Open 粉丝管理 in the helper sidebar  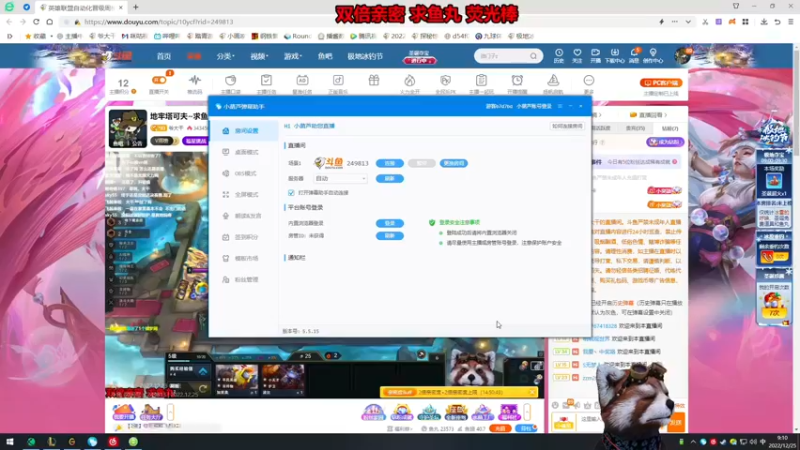click(x=244, y=280)
